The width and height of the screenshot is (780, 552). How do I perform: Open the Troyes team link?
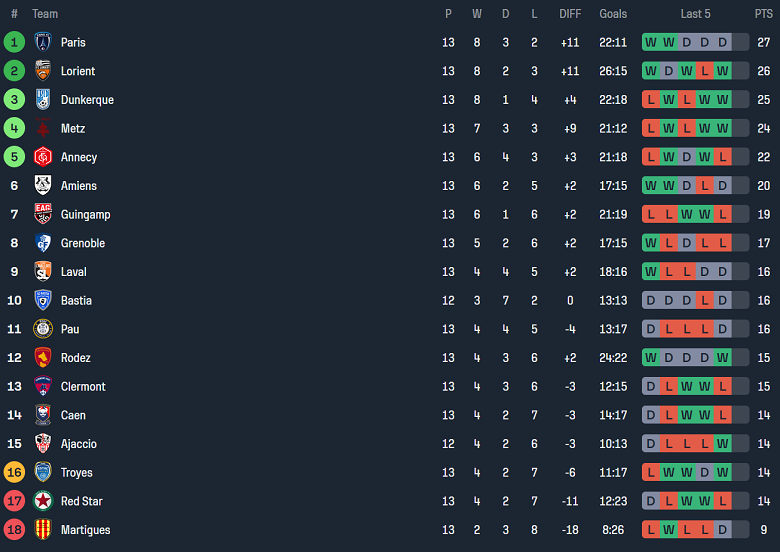point(76,472)
